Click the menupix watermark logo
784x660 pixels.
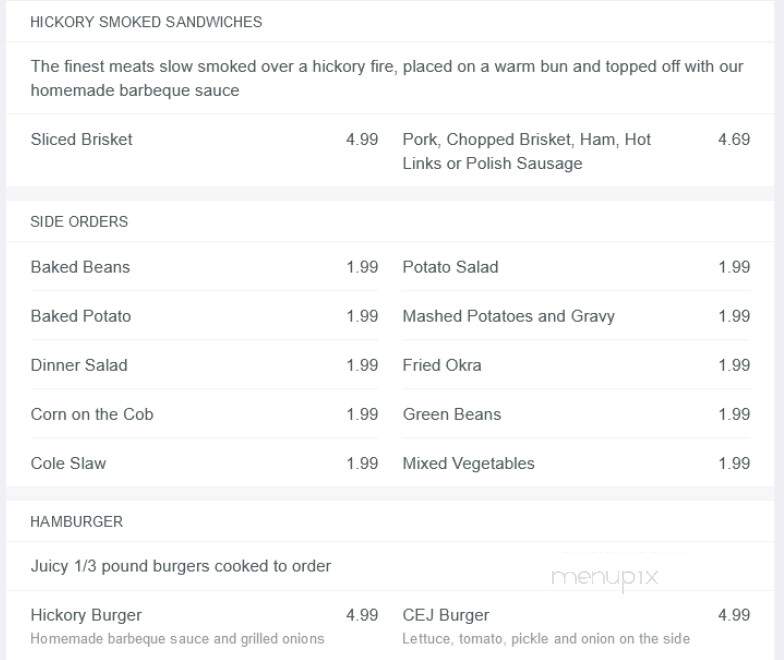[x=604, y=578]
